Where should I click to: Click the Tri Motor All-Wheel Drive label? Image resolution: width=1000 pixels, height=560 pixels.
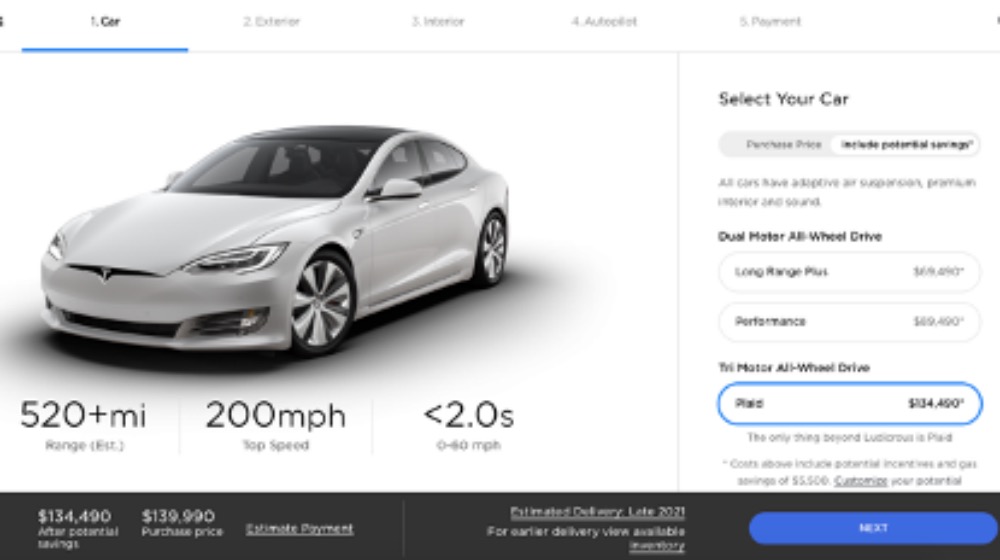[x=794, y=368]
